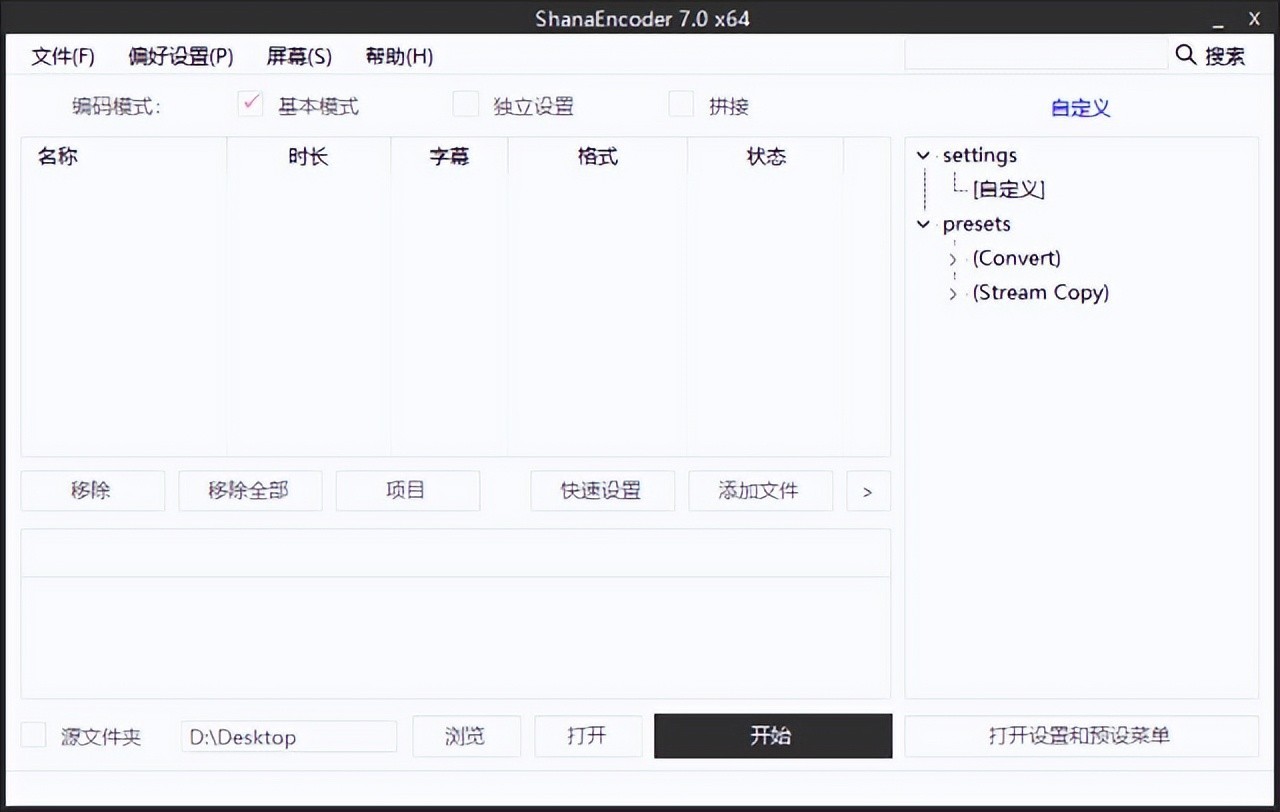Open the 文件(F) menu
1280x812 pixels.
(x=62, y=56)
